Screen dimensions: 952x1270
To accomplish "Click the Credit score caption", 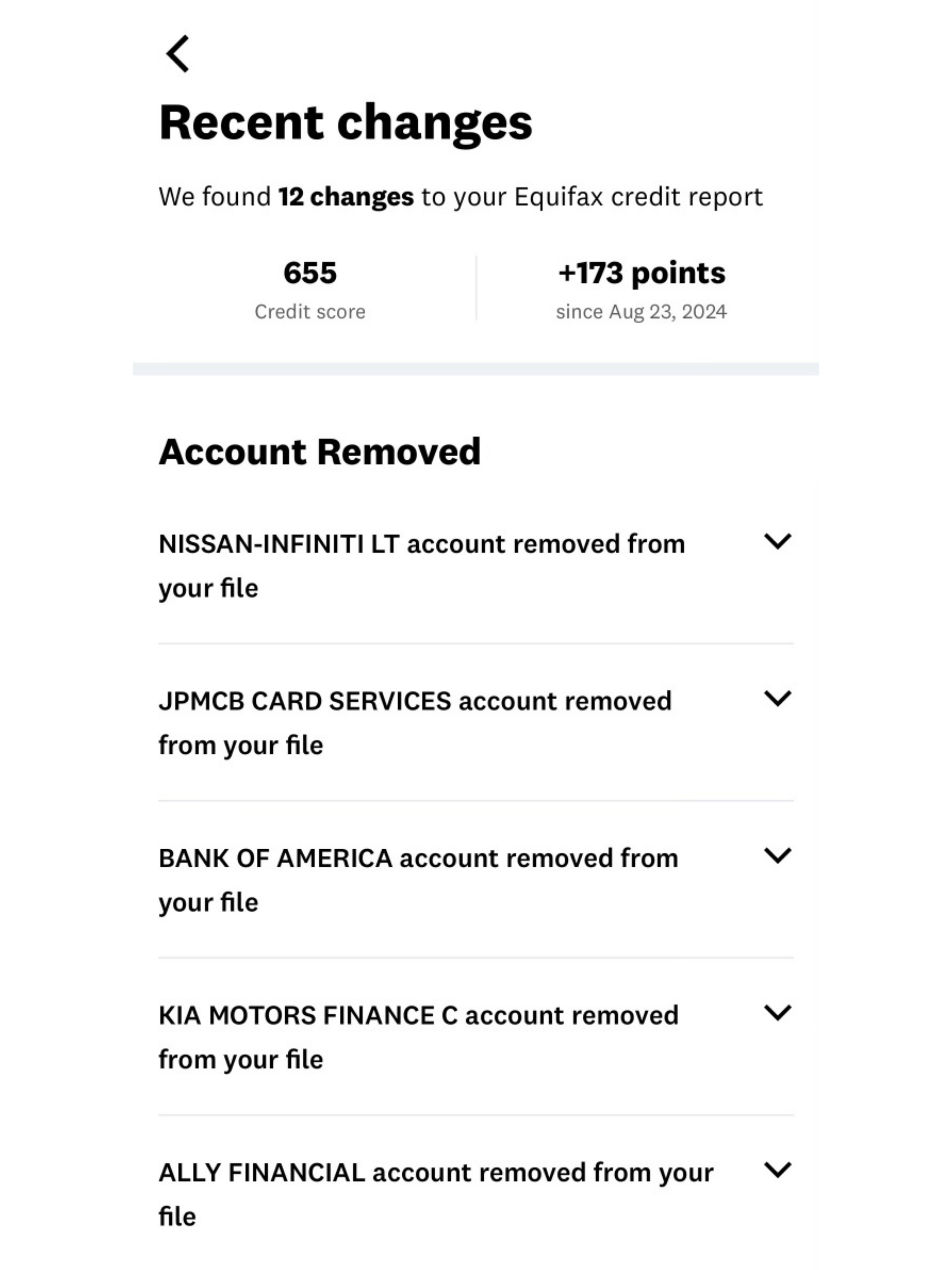I will click(x=310, y=312).
